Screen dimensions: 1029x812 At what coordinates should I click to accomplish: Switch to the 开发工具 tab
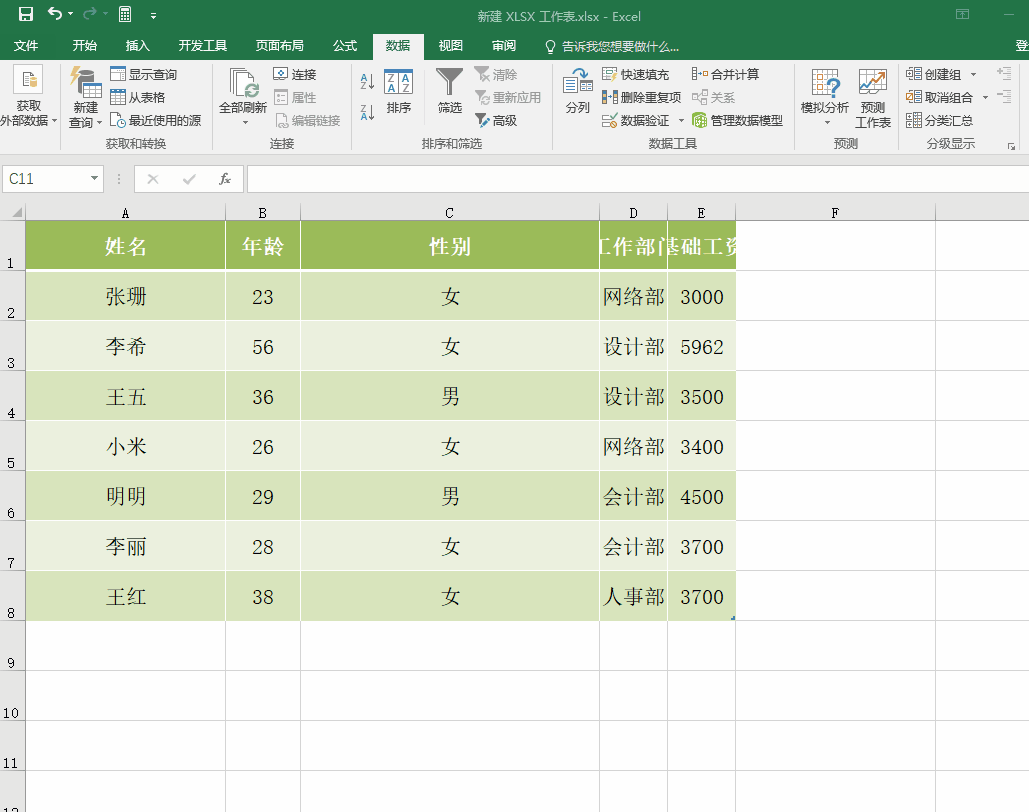tap(203, 45)
